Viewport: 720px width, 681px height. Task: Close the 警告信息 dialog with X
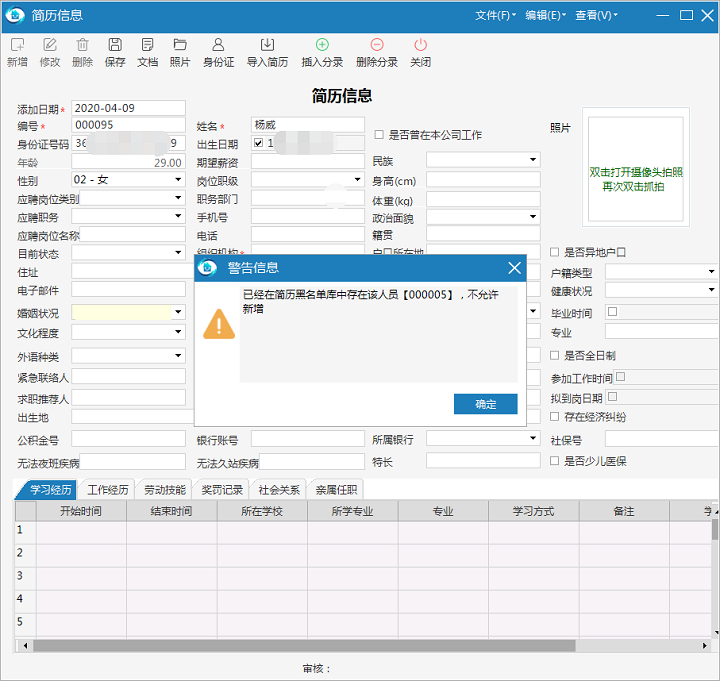pos(514,268)
